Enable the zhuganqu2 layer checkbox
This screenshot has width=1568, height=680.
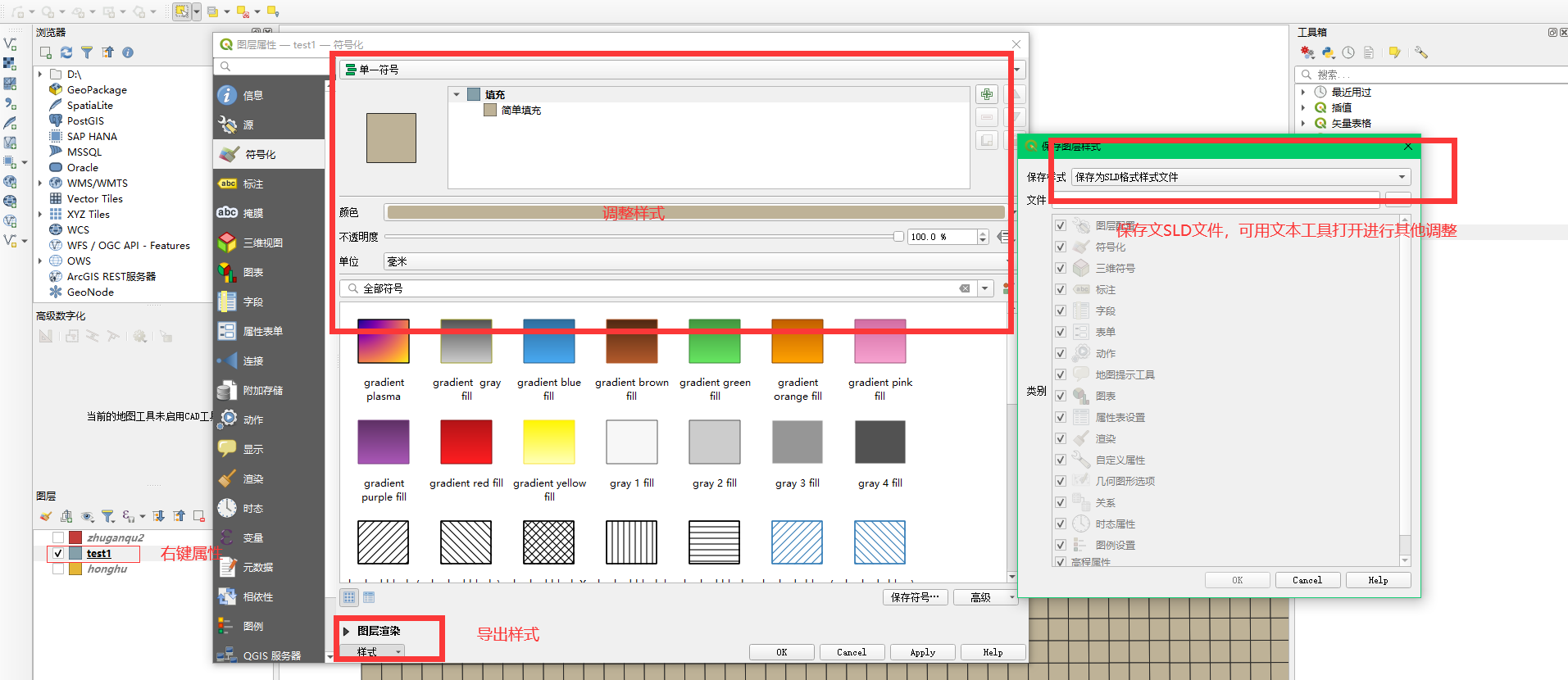[58, 538]
